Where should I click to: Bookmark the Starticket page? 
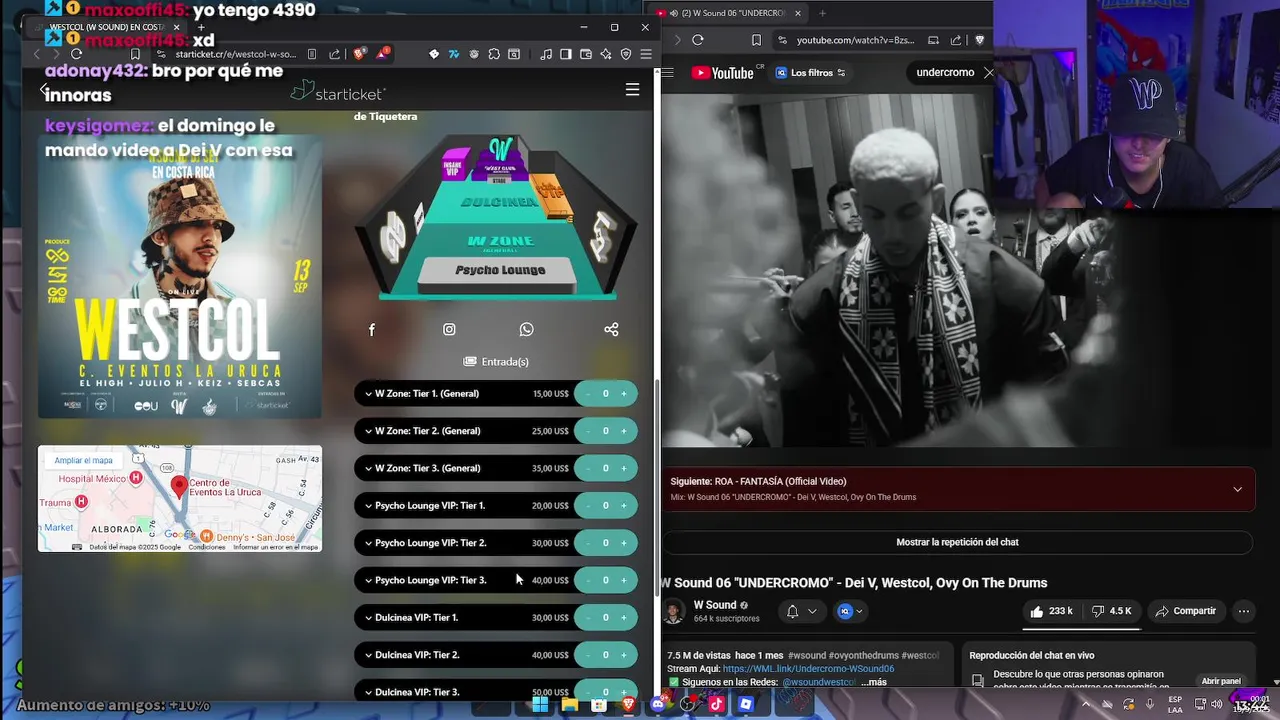pos(135,54)
